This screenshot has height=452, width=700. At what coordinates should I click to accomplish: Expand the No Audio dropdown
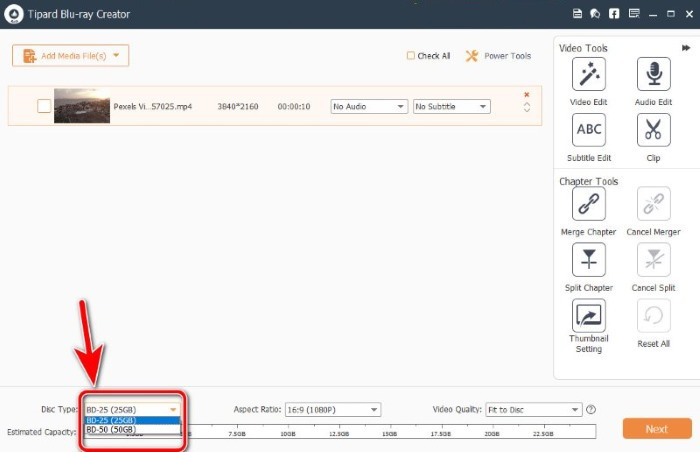click(x=369, y=106)
